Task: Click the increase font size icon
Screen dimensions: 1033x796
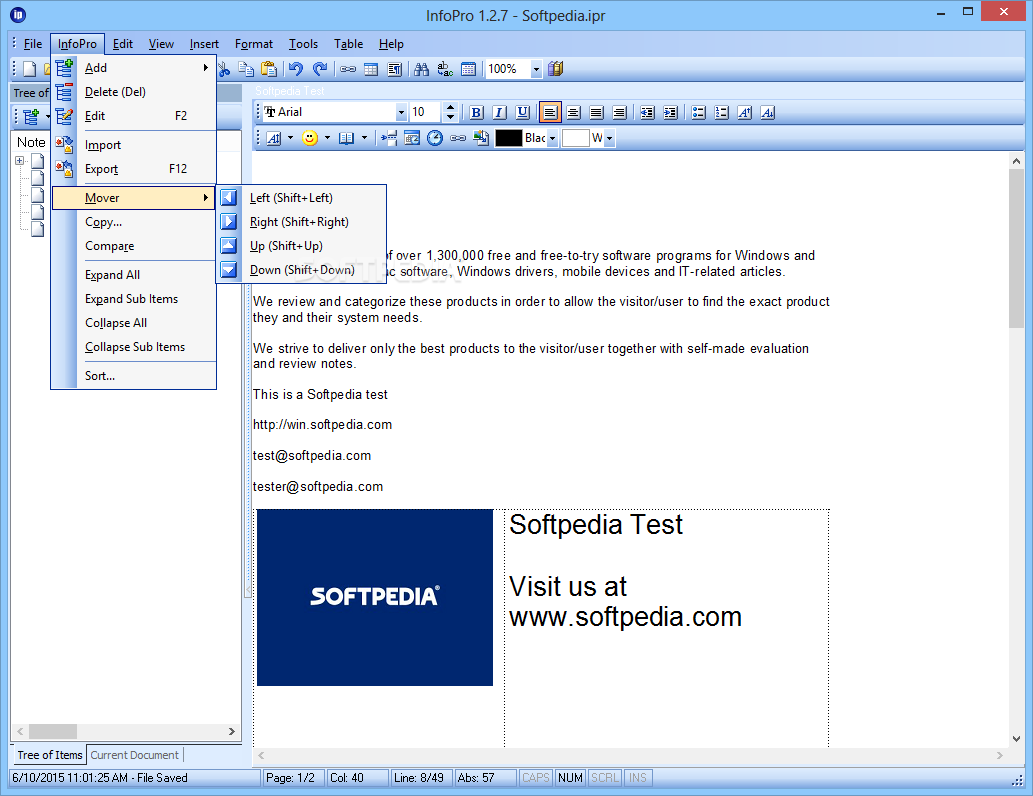Action: 745,113
